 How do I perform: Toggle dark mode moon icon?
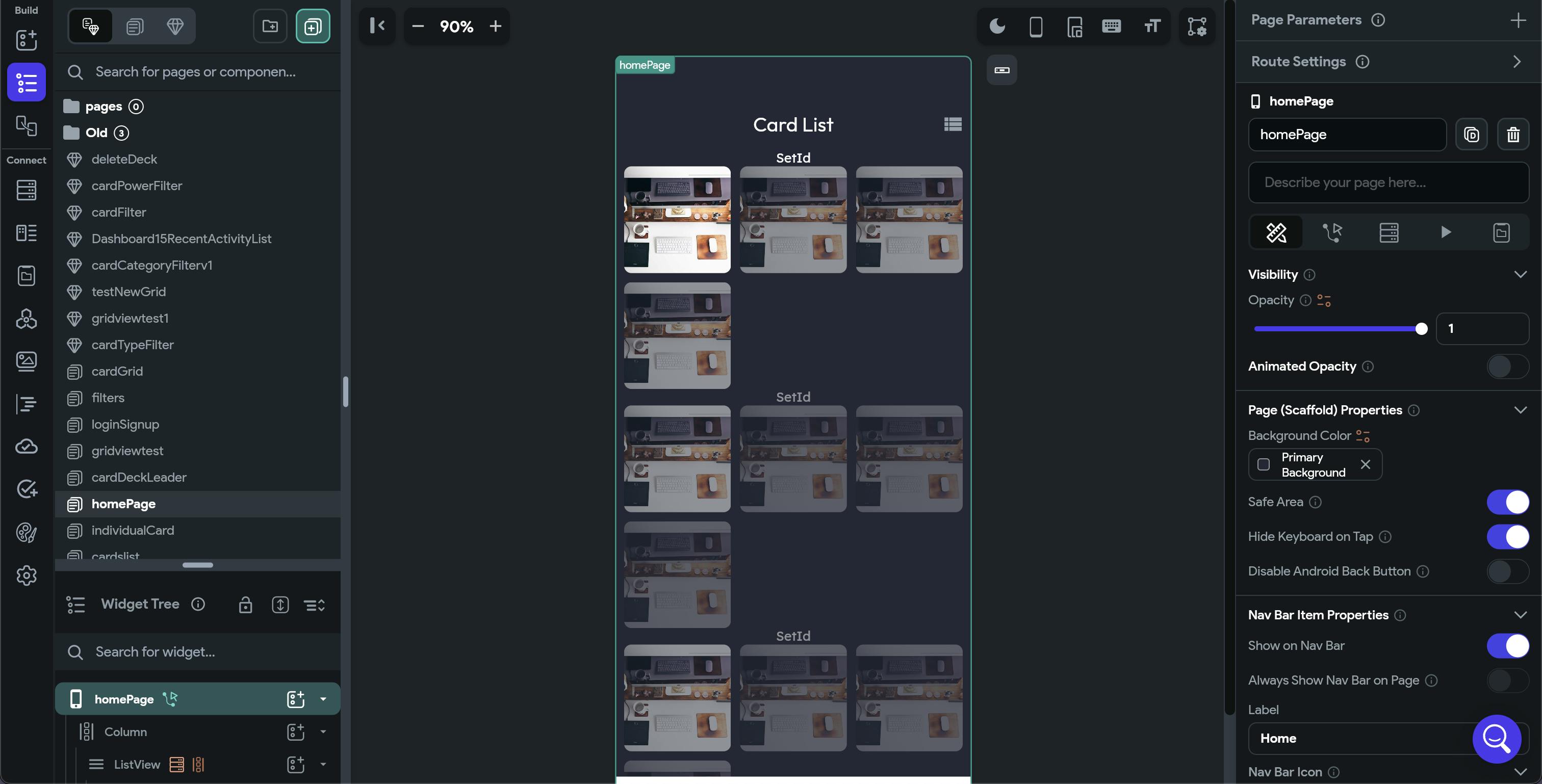(997, 27)
